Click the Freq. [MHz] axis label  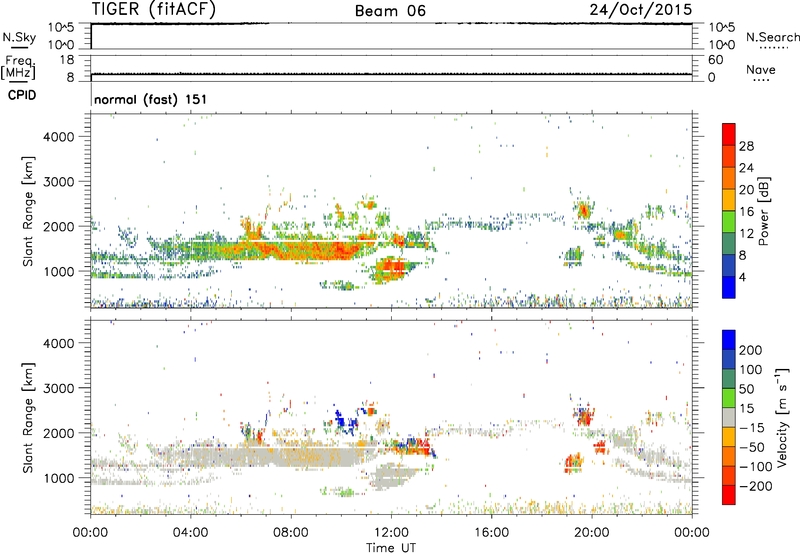18,67
